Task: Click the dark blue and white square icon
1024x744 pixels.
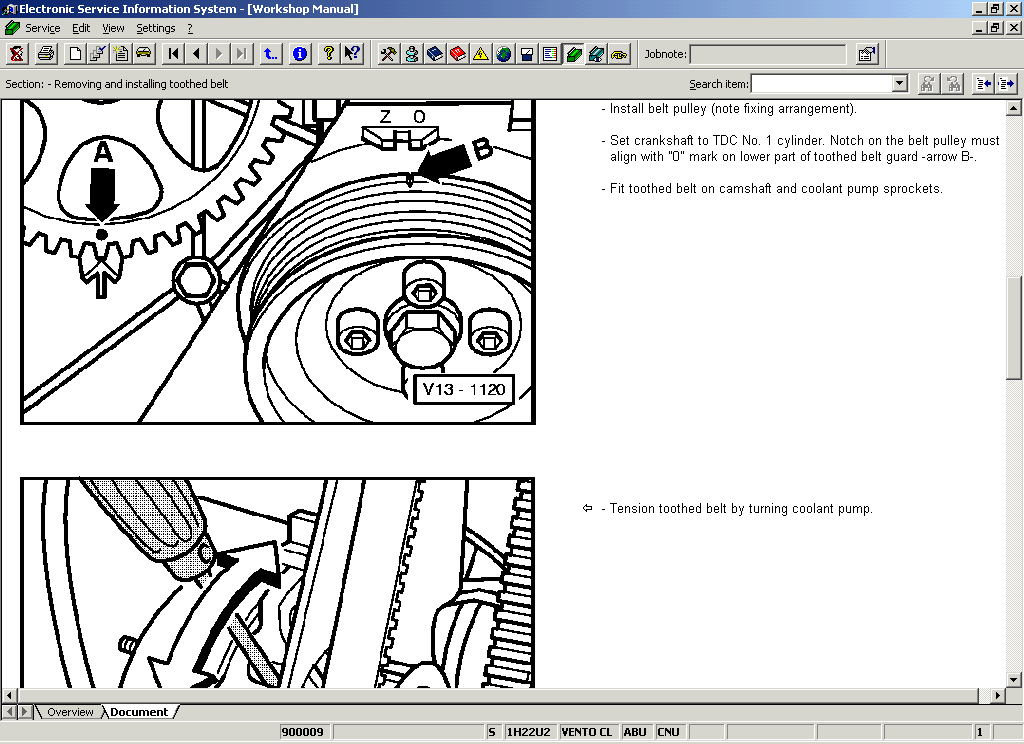Action: tap(526, 54)
